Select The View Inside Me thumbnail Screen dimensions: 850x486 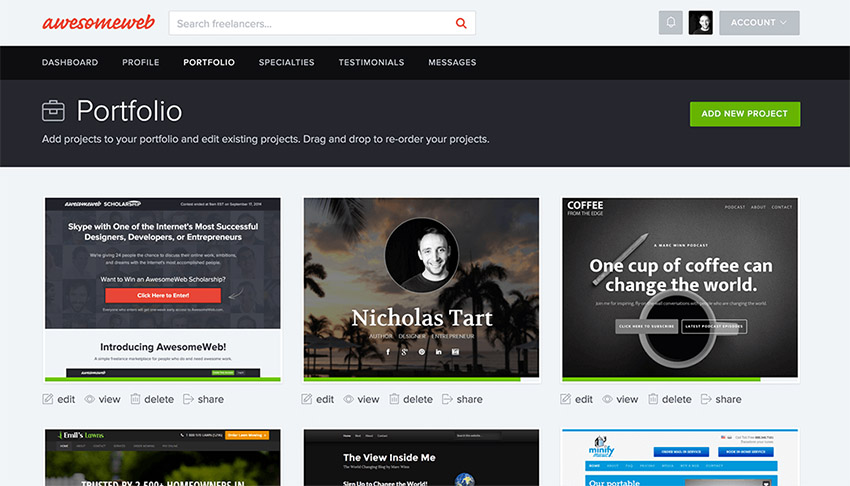(x=421, y=457)
